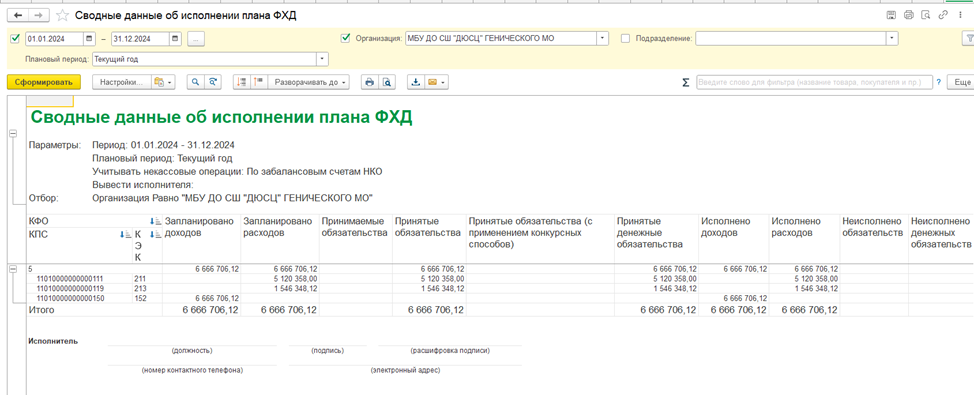Open the Разворачивать до dropdown
Image resolution: width=974 pixels, height=395 pixels.
click(309, 82)
